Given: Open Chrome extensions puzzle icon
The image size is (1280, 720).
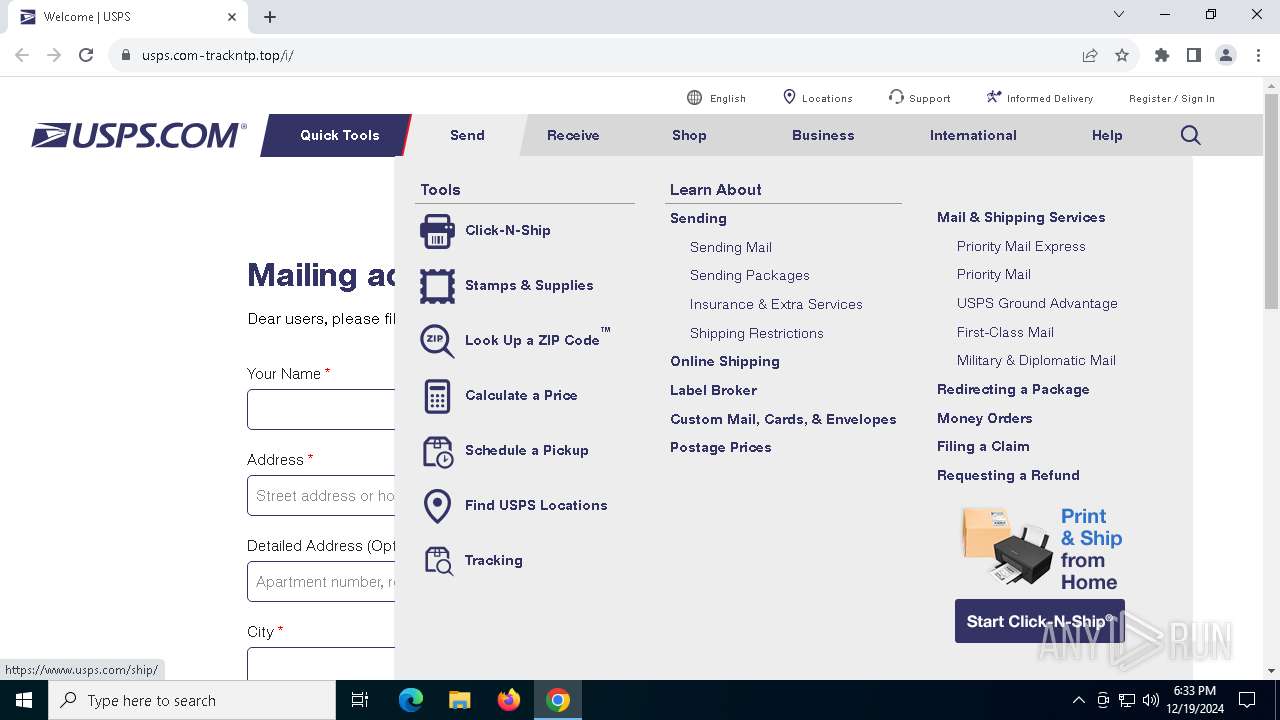Looking at the screenshot, I should coord(1162,55).
